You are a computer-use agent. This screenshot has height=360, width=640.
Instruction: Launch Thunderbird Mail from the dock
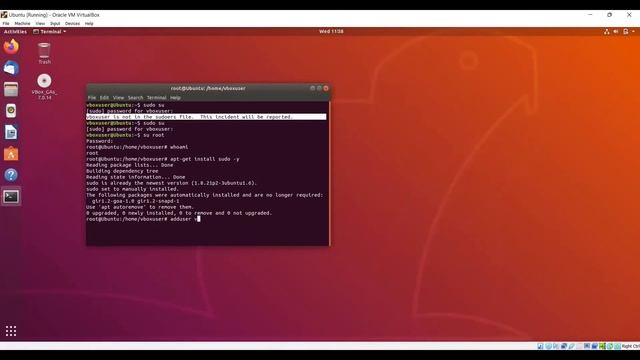click(11, 68)
